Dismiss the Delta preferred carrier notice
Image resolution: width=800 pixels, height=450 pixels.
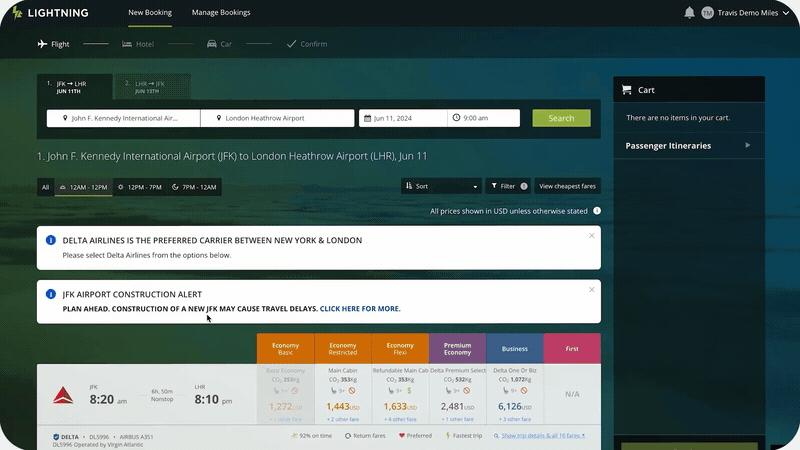[591, 236]
